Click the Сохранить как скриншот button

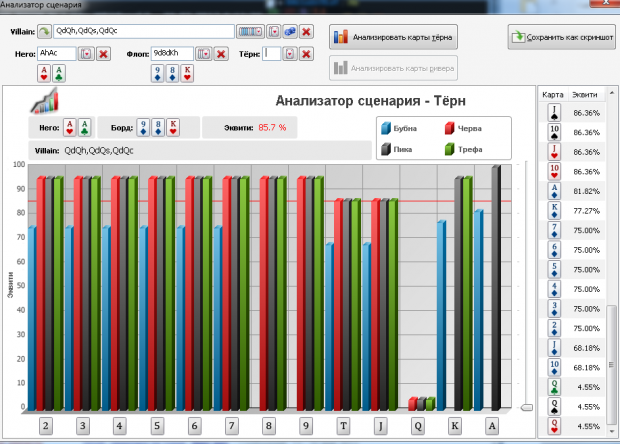(x=562, y=37)
